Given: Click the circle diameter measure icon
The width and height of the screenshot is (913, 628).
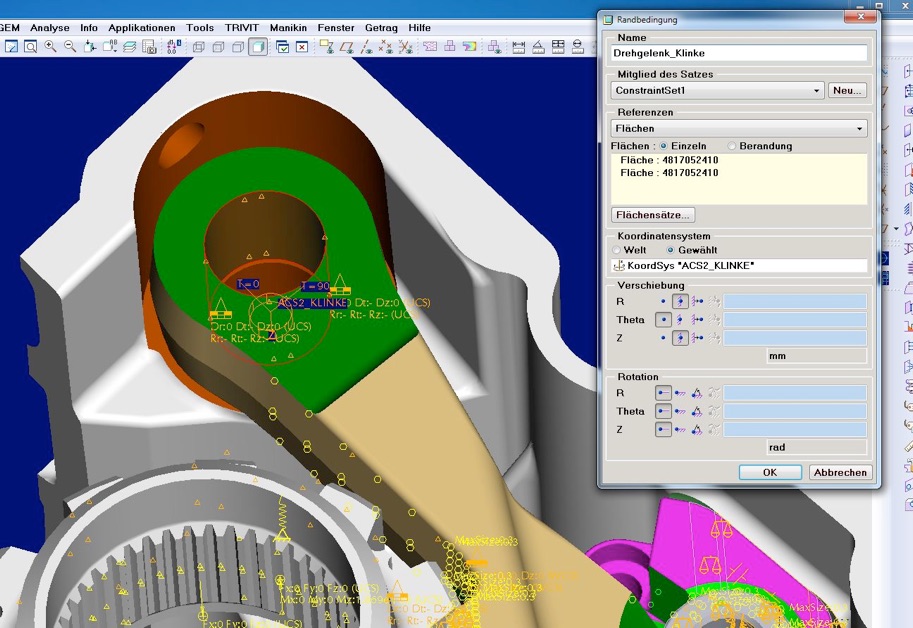Looking at the screenshot, I should coord(578,47).
